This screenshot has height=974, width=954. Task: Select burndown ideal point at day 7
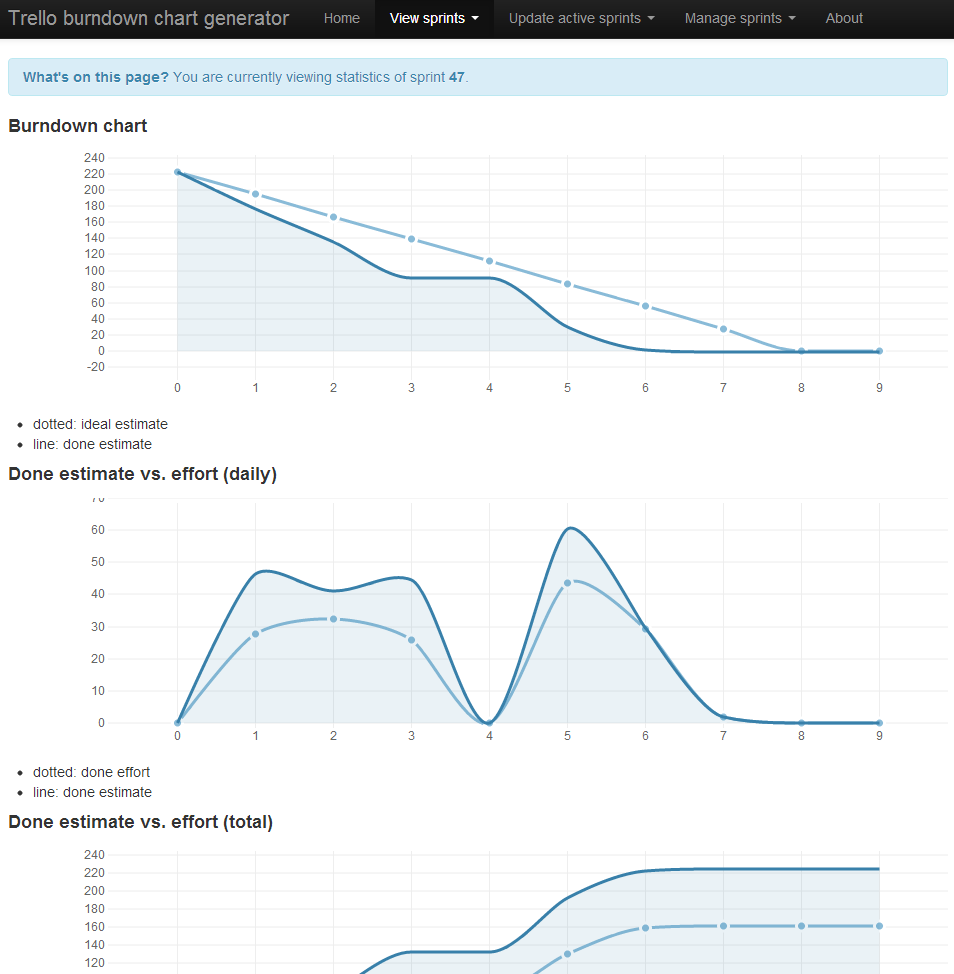[x=723, y=329]
